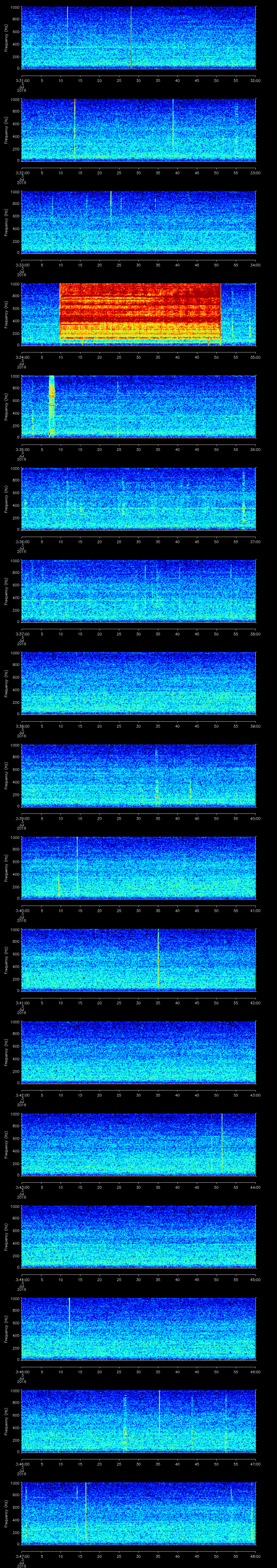This screenshot has width=277, height=1568.
Task: Open the 3:44:00 spectrogram panel
Action: tap(138, 1237)
